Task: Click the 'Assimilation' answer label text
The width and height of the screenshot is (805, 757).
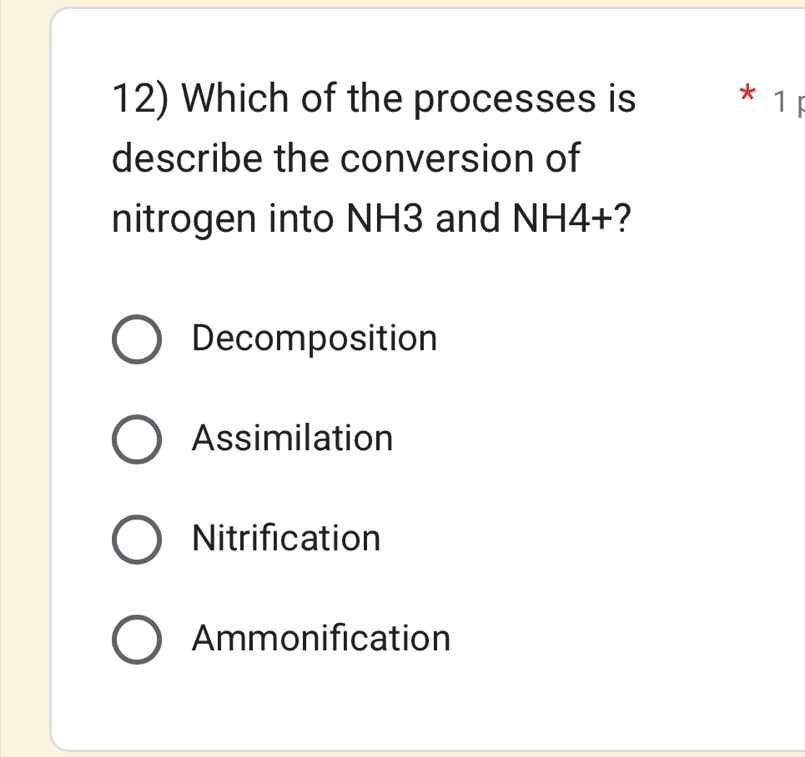Action: (x=292, y=439)
